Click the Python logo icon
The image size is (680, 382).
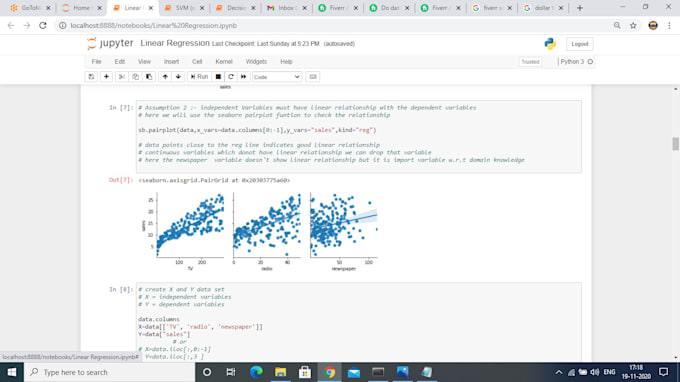tap(550, 43)
